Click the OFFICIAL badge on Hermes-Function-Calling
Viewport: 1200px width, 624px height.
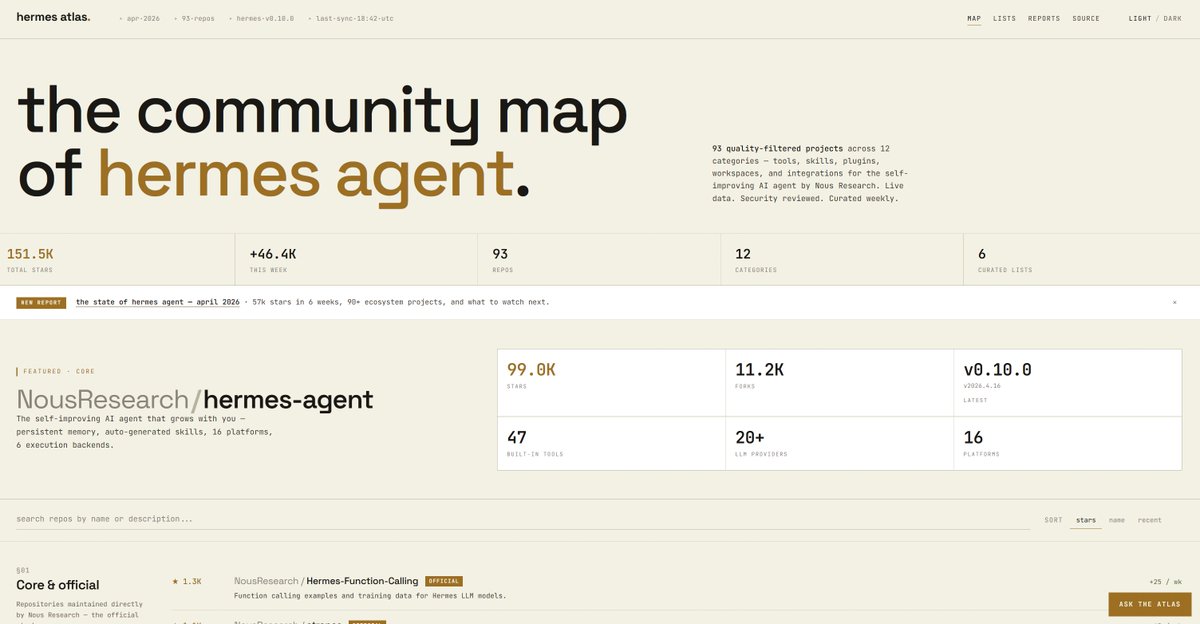(x=444, y=581)
